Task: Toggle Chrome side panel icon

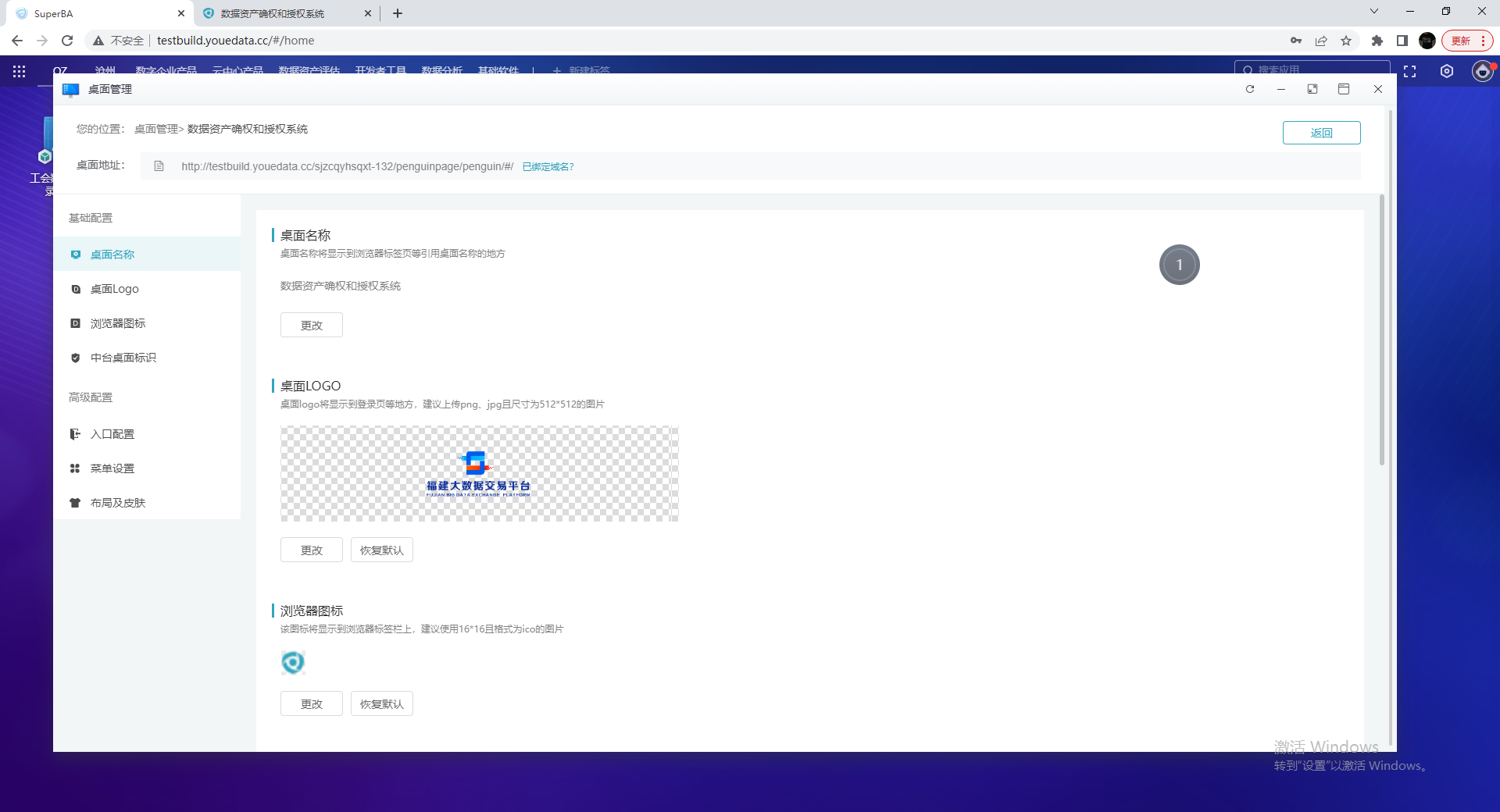Action: [x=1402, y=41]
